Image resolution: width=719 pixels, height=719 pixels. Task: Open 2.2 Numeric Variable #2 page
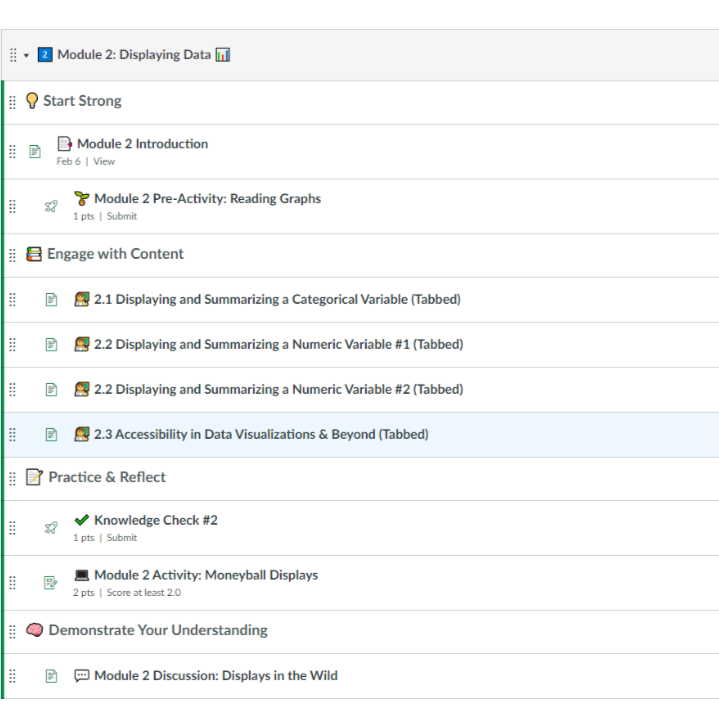click(278, 389)
